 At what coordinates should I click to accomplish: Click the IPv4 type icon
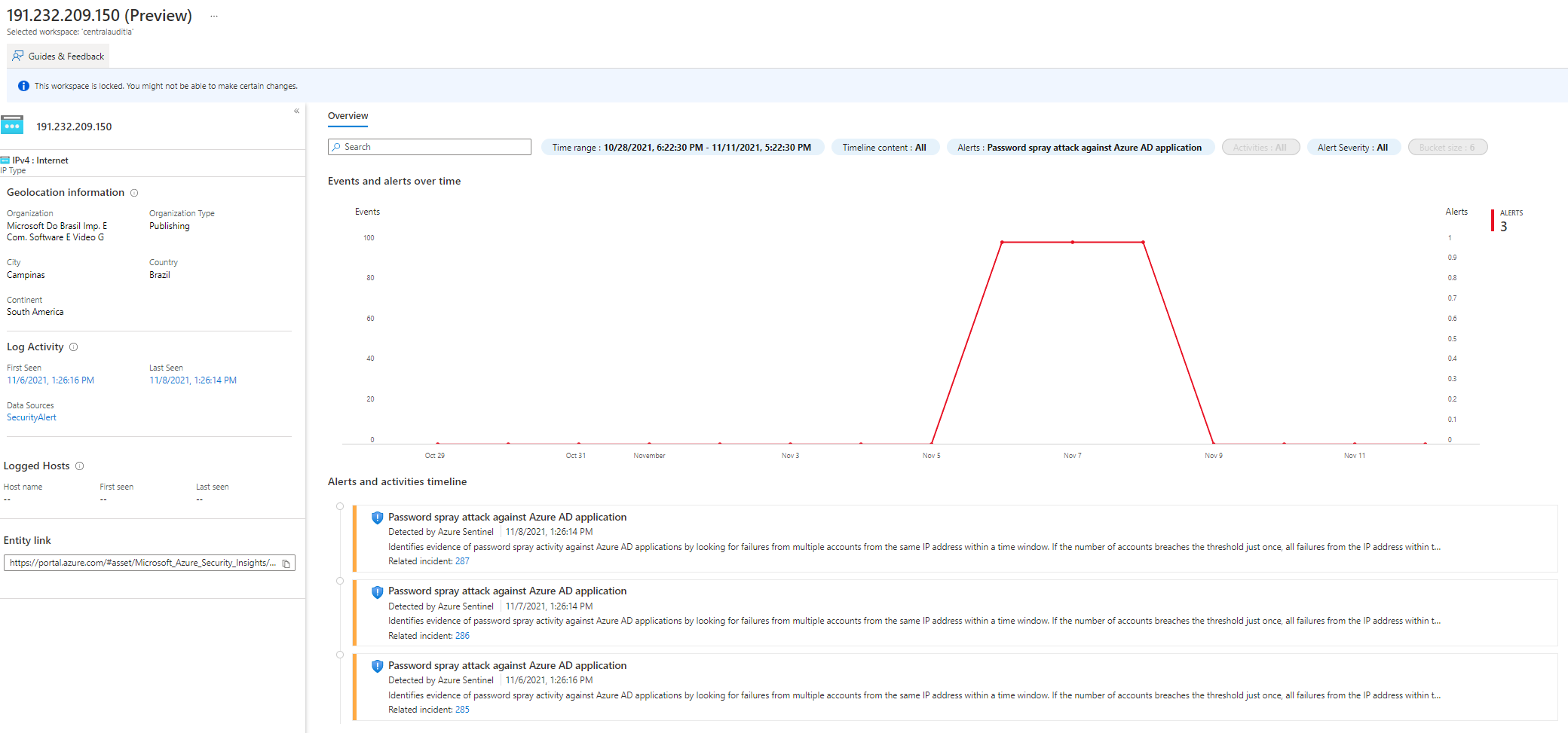pyautogui.click(x=5, y=160)
